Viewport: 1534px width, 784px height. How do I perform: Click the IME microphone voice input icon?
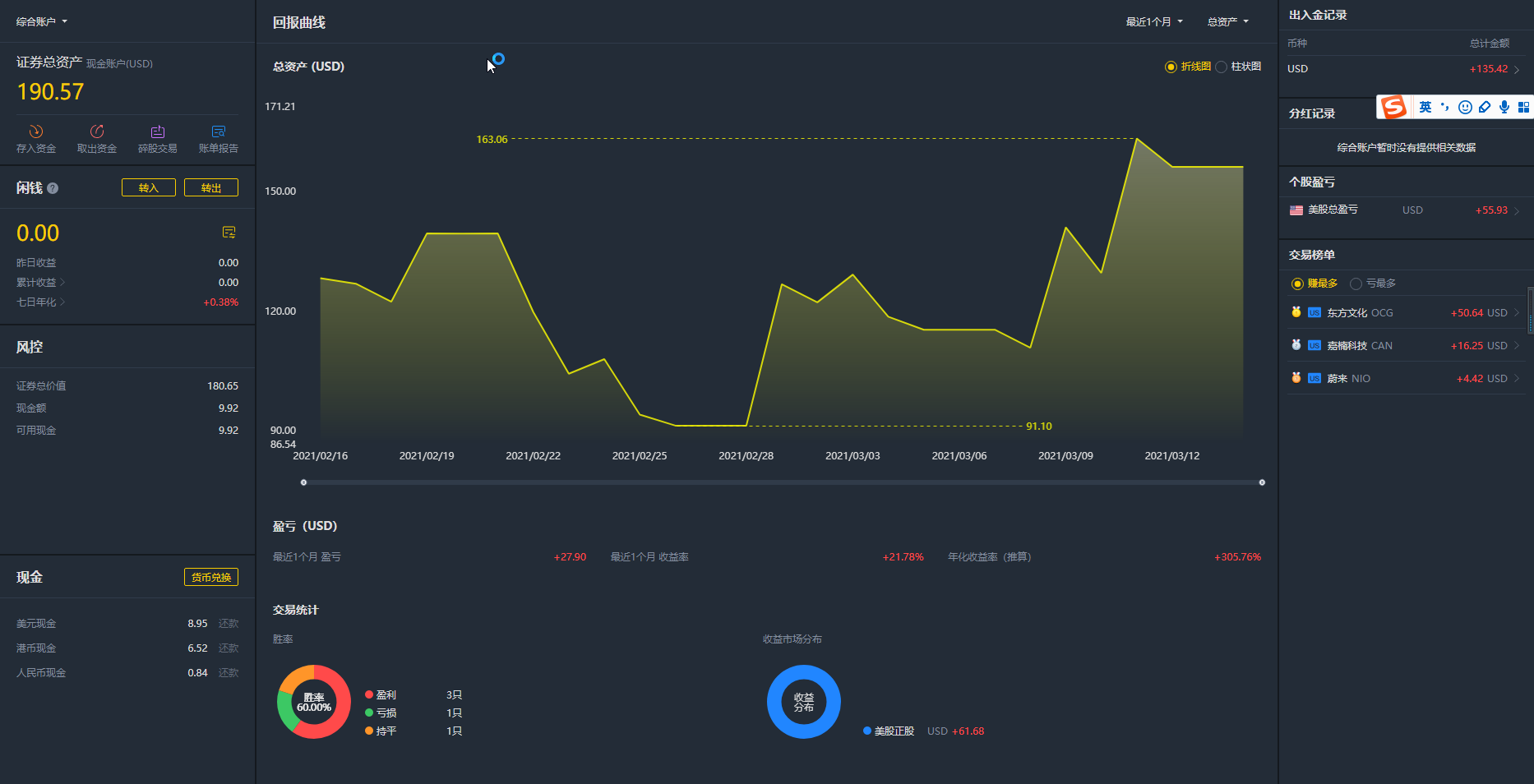(1504, 107)
